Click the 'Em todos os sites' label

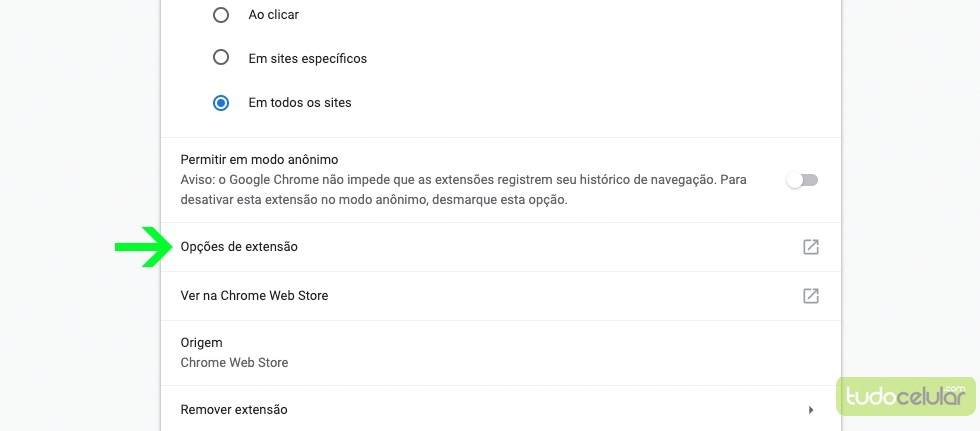300,102
